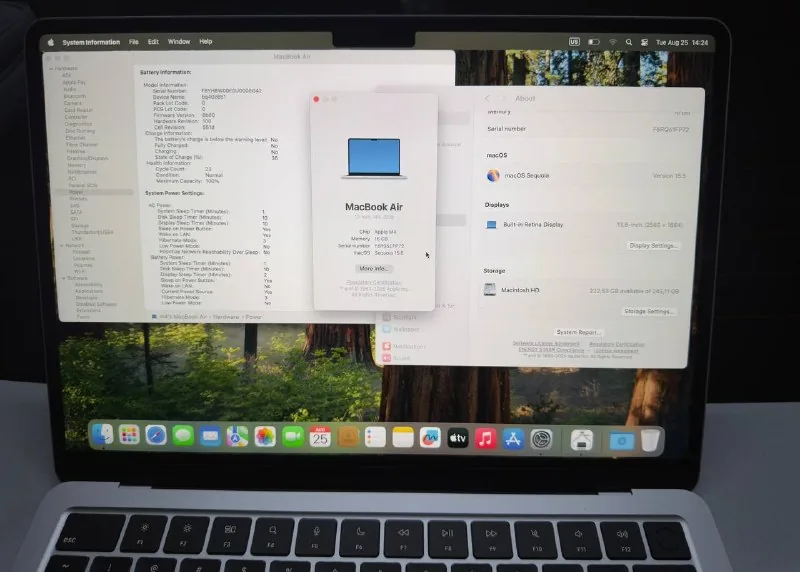Image resolution: width=800 pixels, height=572 pixels.
Task: Open System Information icon in Dock
Action: click(x=582, y=440)
